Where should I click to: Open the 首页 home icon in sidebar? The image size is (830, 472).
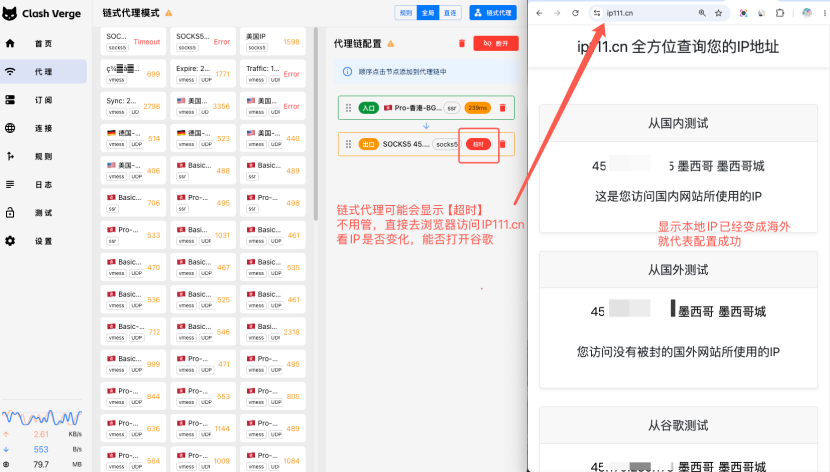click(10, 43)
